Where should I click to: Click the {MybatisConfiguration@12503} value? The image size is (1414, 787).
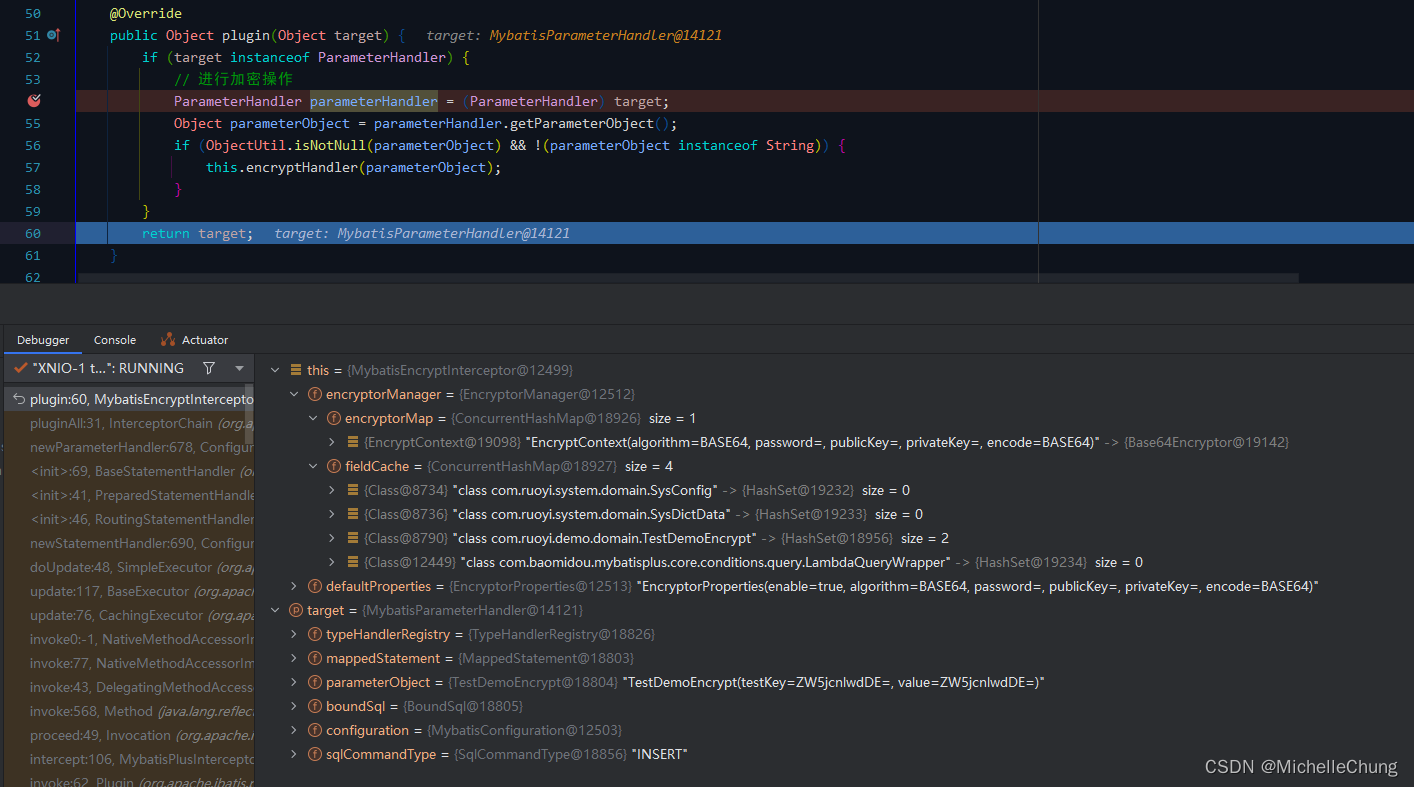[525, 730]
